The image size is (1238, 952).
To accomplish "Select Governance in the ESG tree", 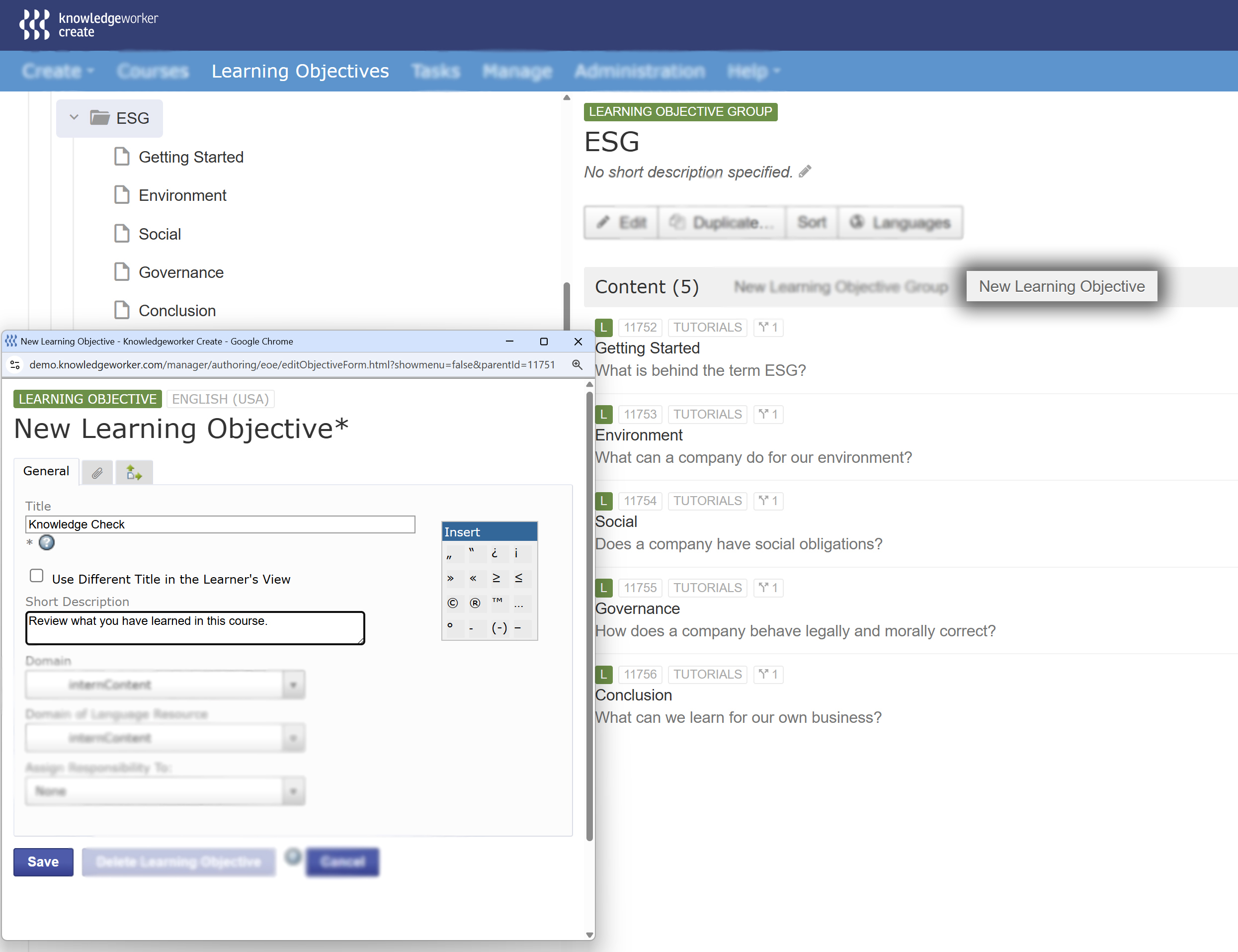I will pyautogui.click(x=181, y=272).
